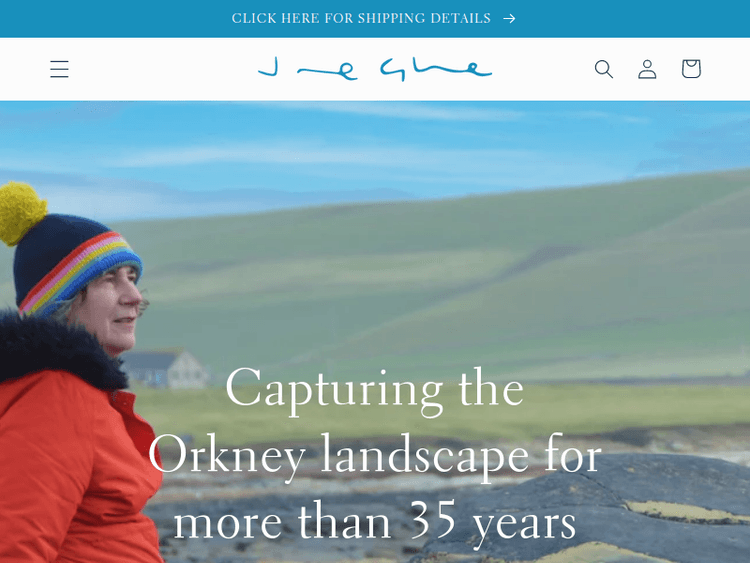View the shopping cart bag icon
Image resolution: width=750 pixels, height=563 pixels.
click(x=691, y=69)
